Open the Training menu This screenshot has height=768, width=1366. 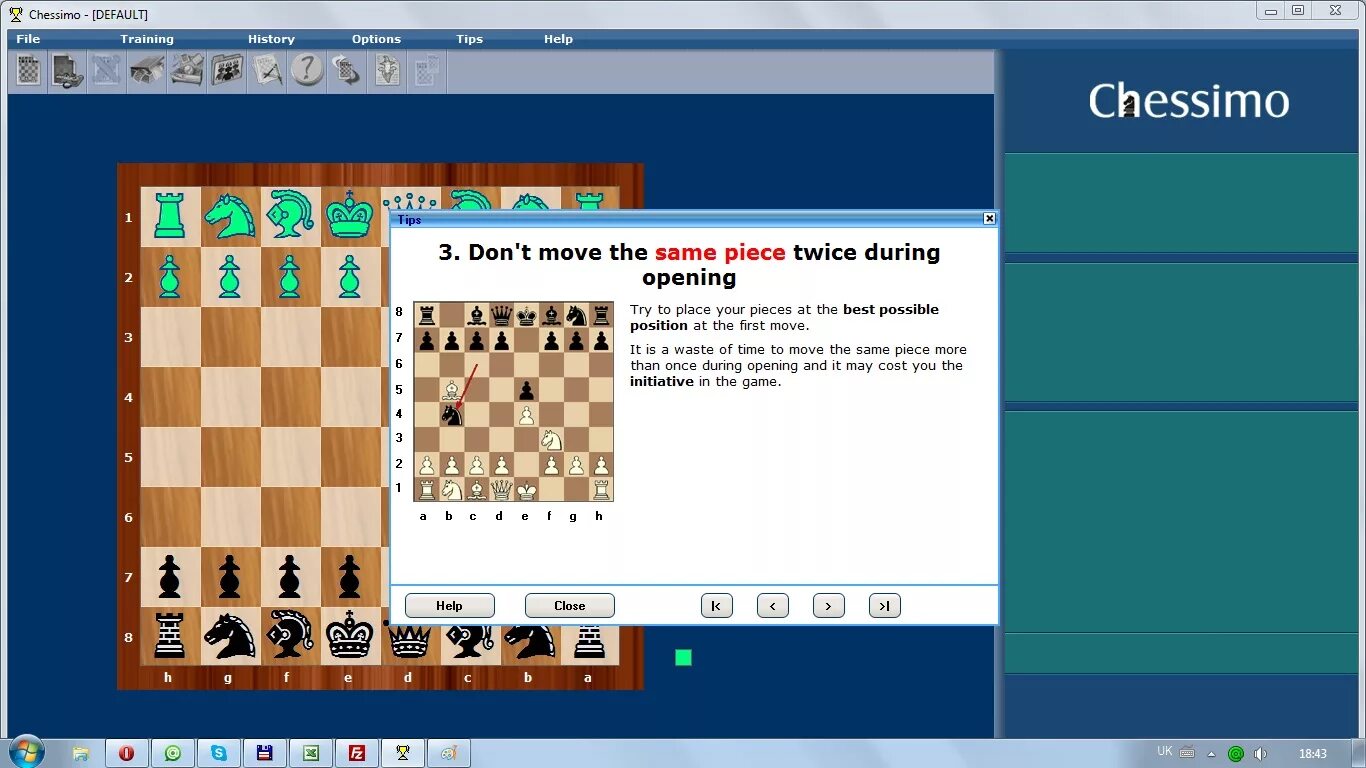point(147,39)
